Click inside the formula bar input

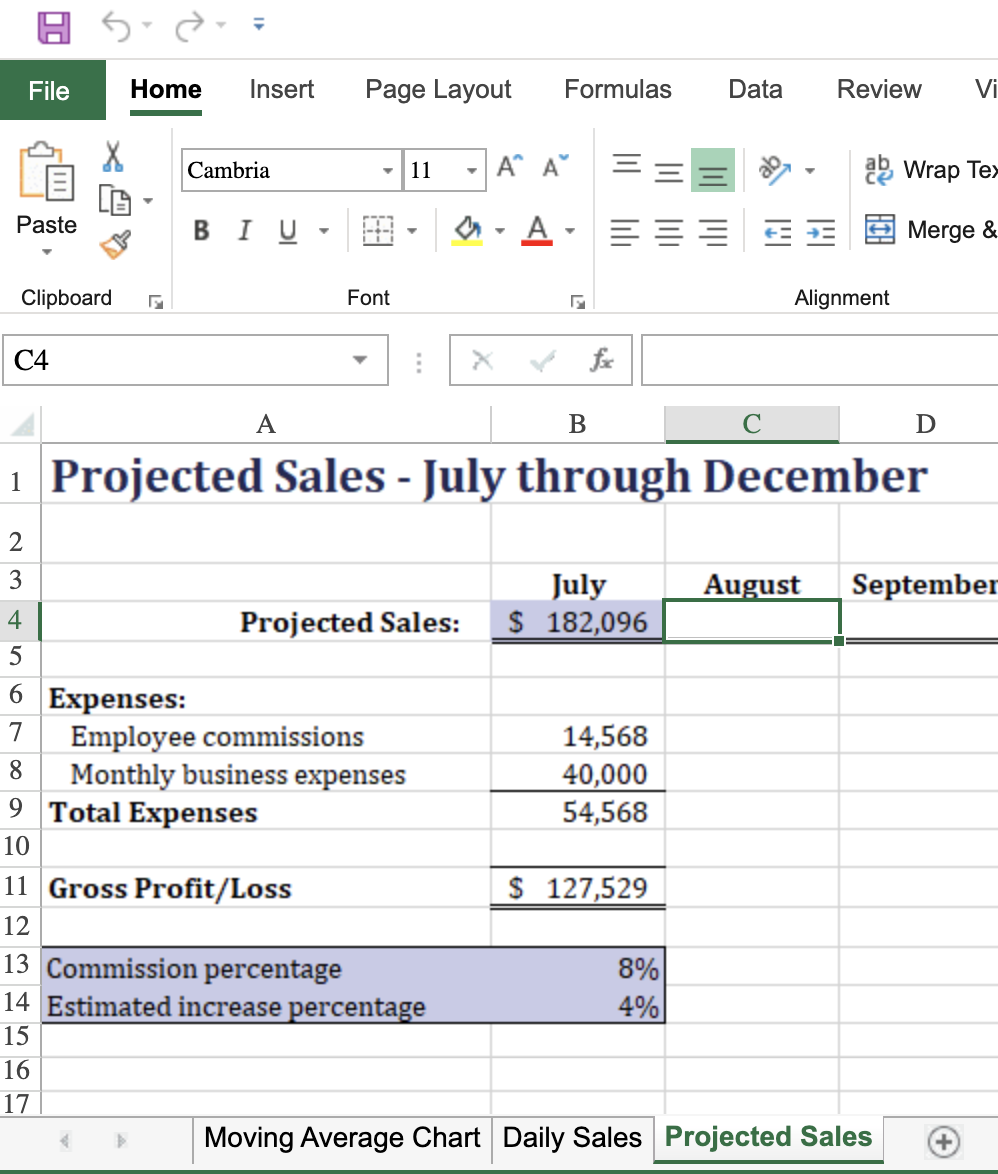click(820, 360)
